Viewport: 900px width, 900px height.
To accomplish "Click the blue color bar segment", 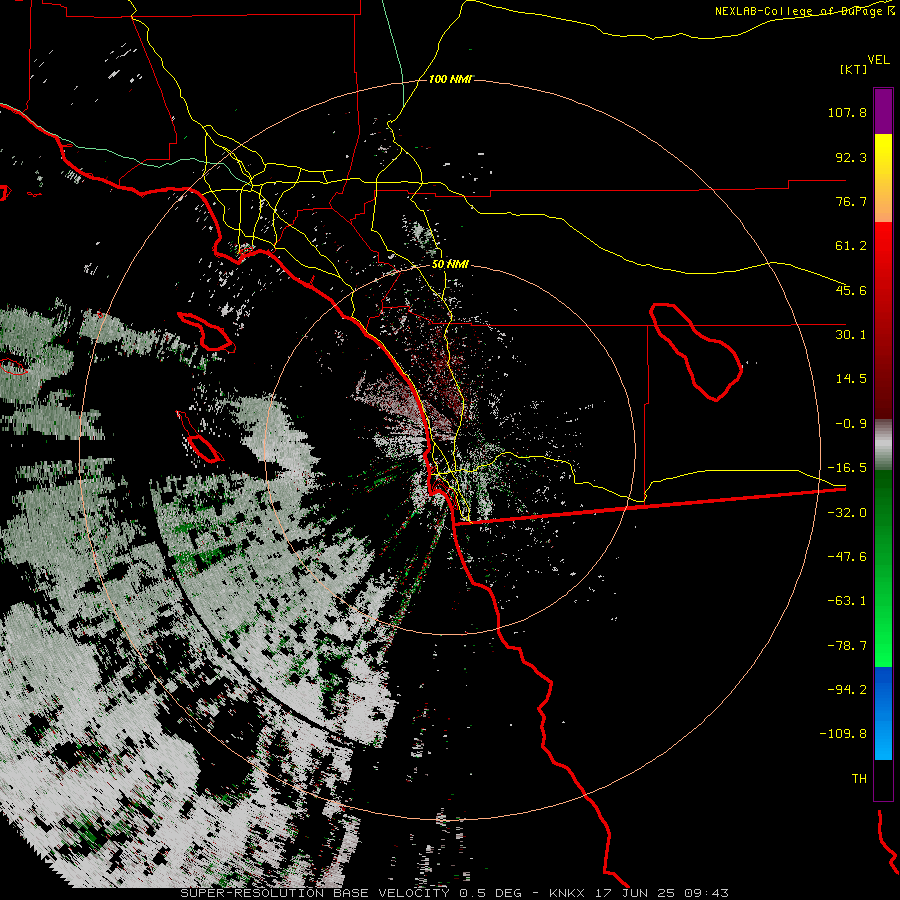I will 883,713.
